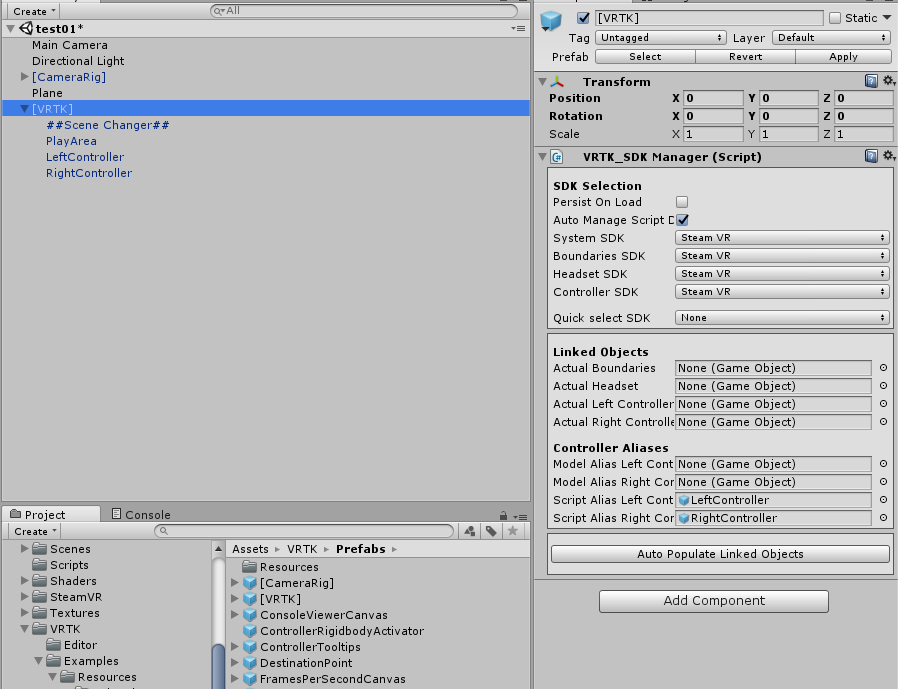Viewport: 898px width, 689px height.
Task: Open Transform component help icon
Action: 871,81
